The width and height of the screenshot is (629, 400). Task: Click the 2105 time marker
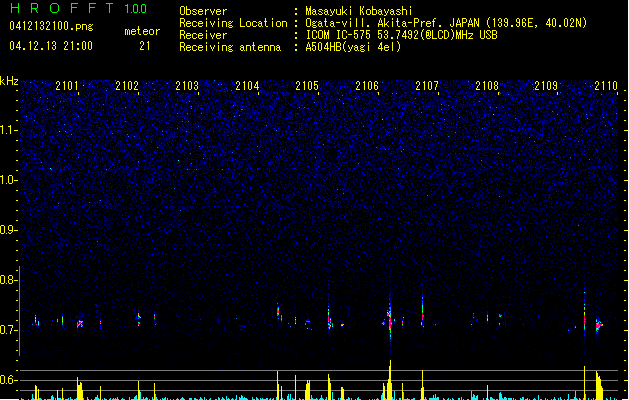tap(307, 86)
